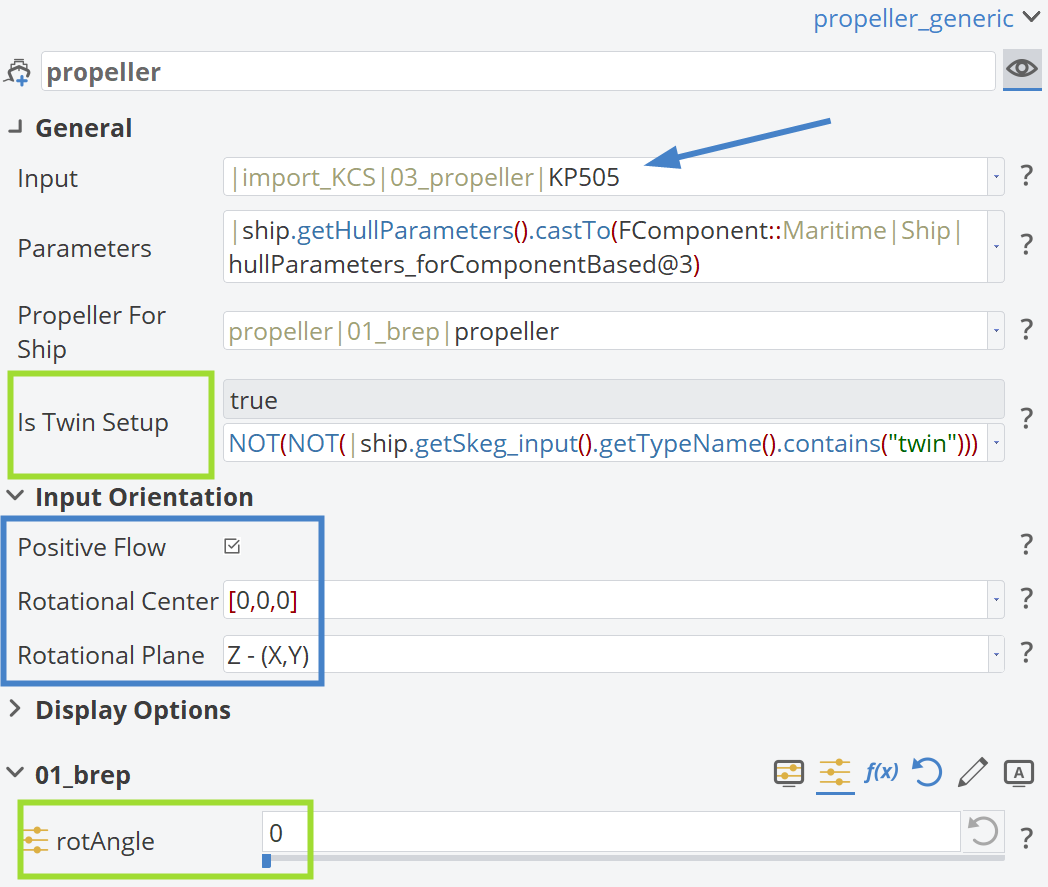Toggle propeller visibility with the eye icon

click(1022, 69)
